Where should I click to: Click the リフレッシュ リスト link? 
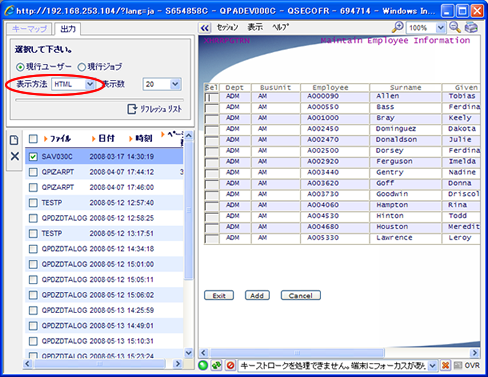point(161,109)
